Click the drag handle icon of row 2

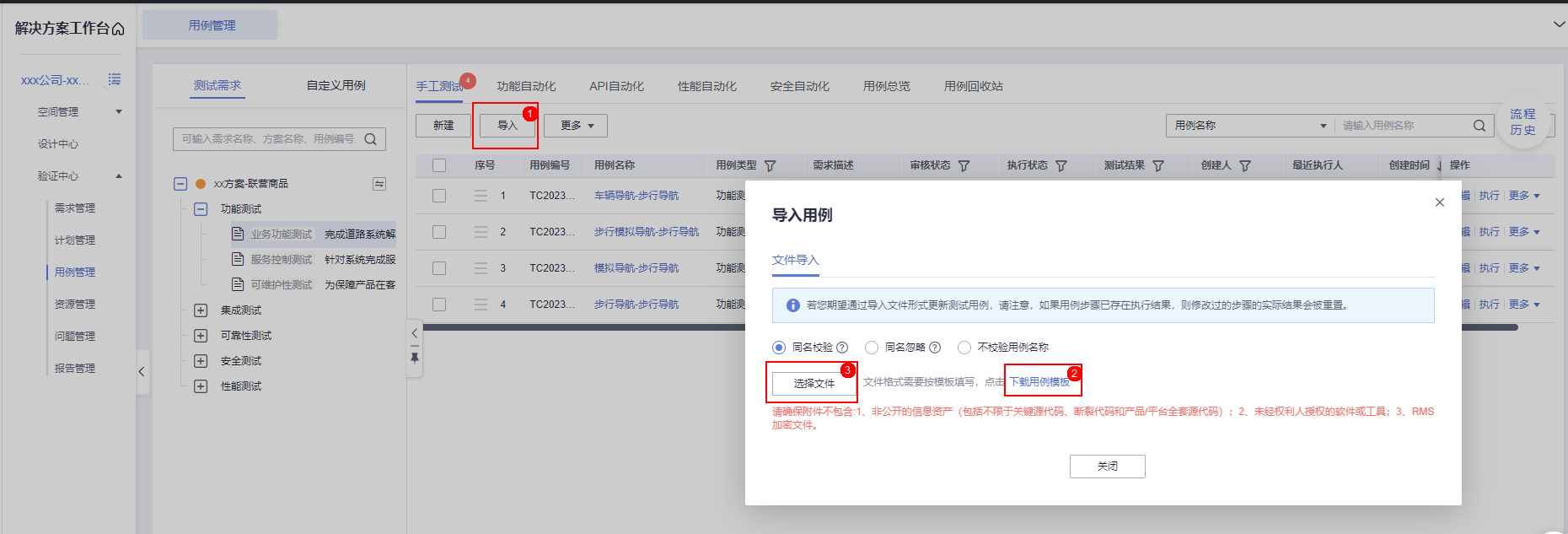click(481, 232)
